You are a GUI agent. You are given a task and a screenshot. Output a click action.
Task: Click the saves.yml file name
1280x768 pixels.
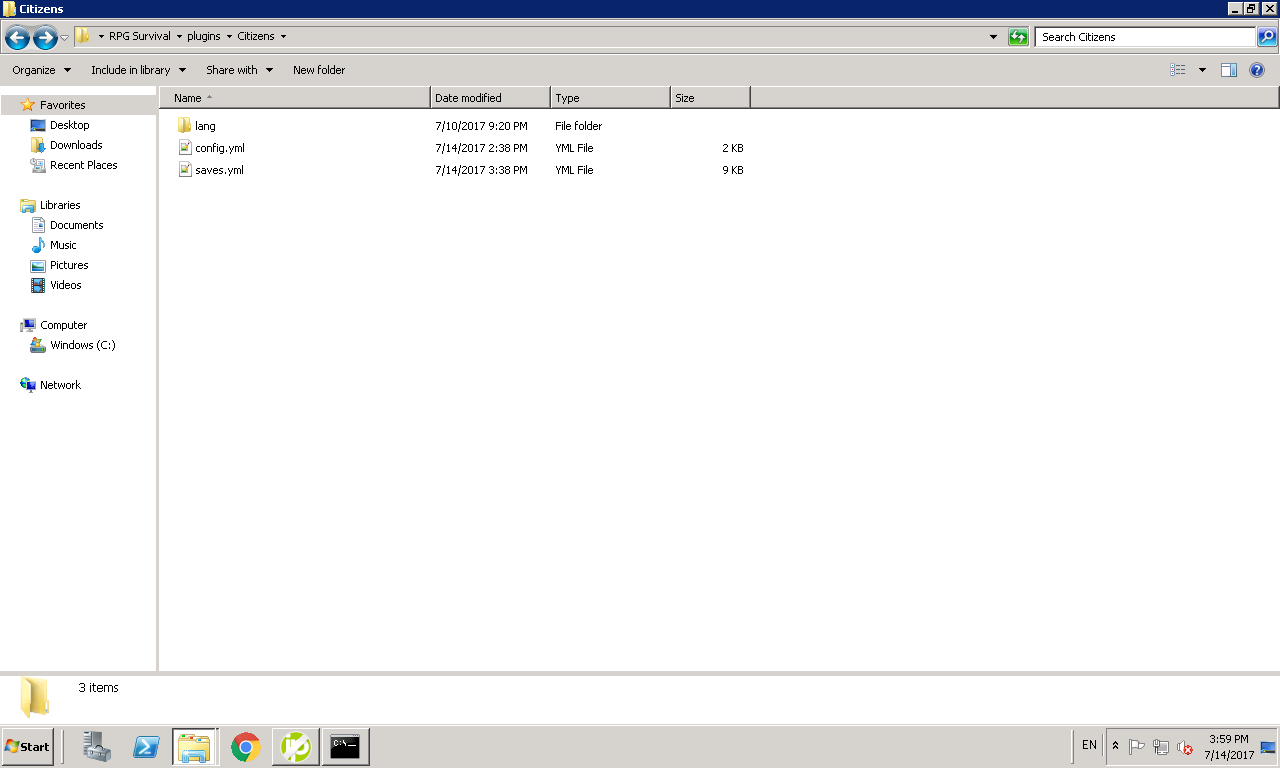pyautogui.click(x=219, y=170)
